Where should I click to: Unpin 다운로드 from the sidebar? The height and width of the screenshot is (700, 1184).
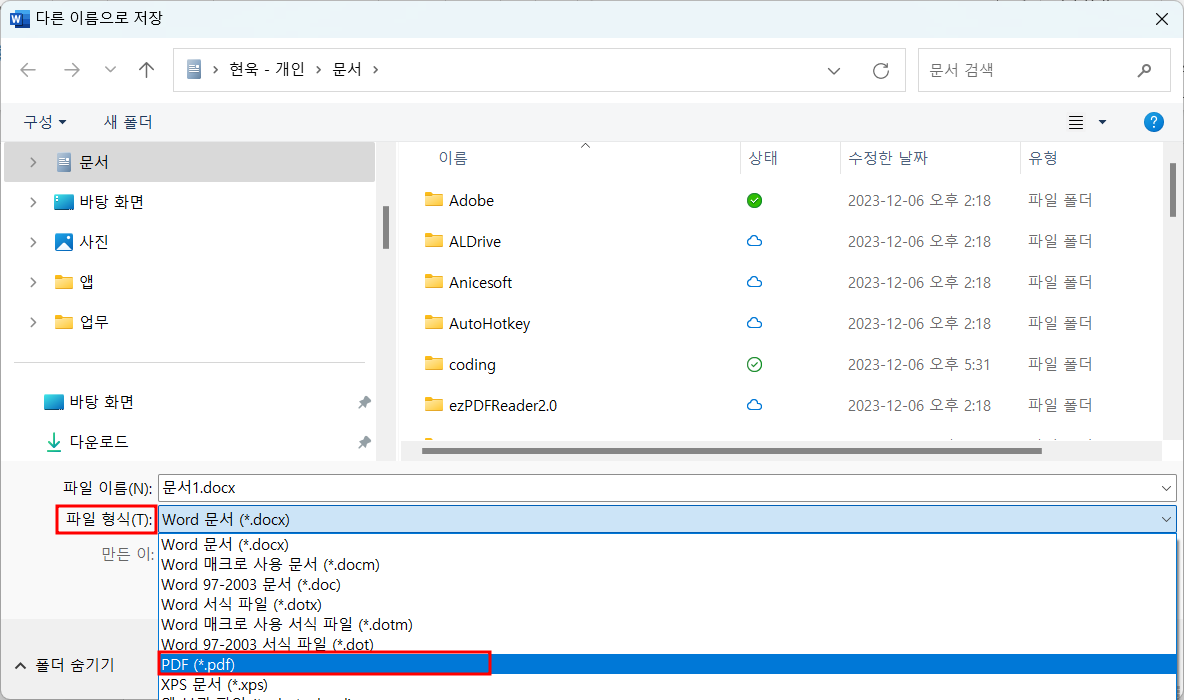tap(364, 441)
